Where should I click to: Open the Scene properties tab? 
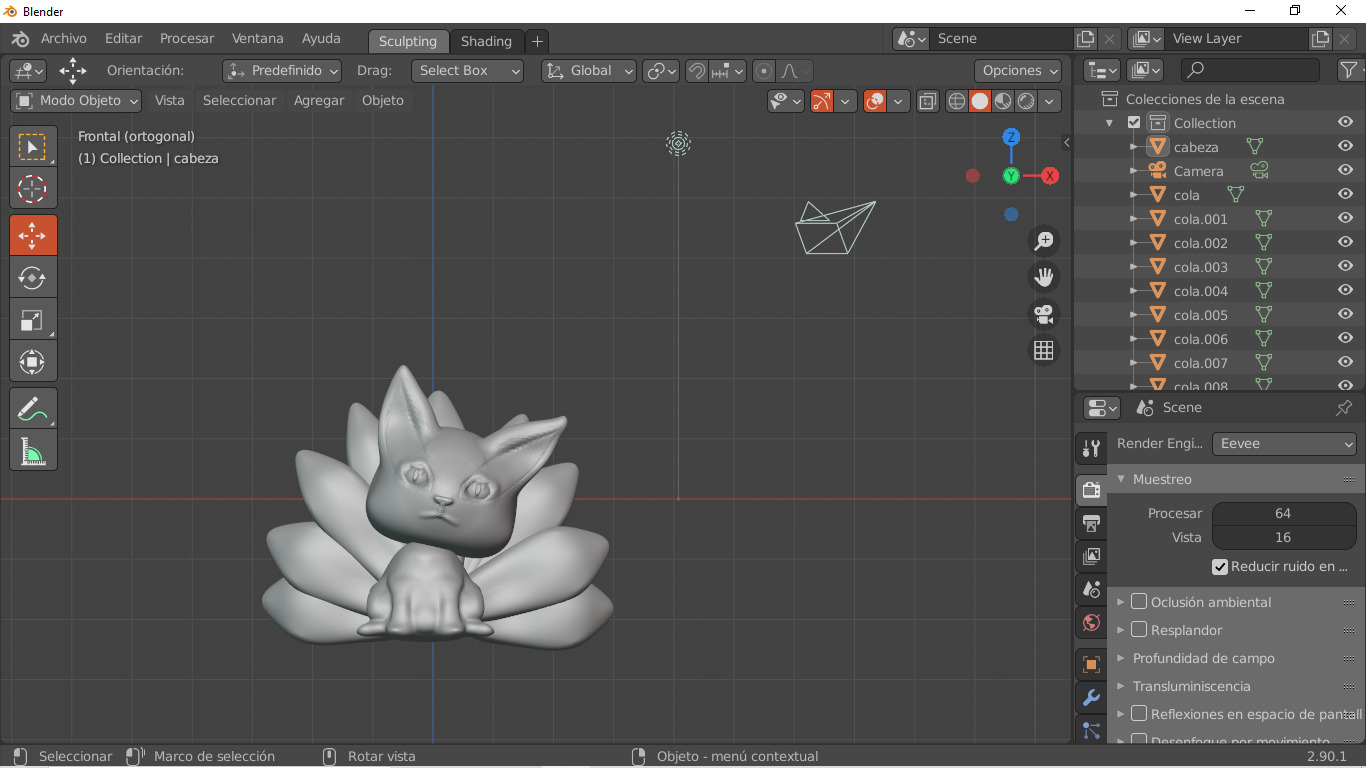click(1091, 590)
